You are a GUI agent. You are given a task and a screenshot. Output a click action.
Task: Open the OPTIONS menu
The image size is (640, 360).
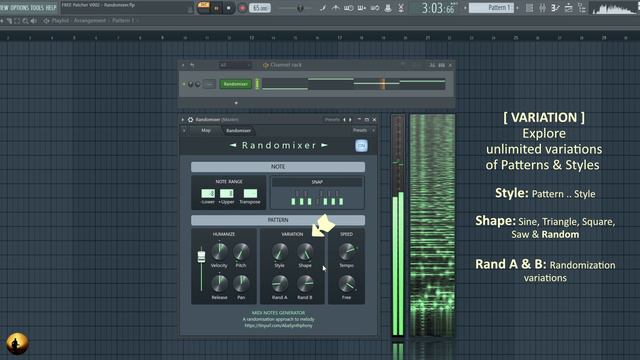(19, 8)
